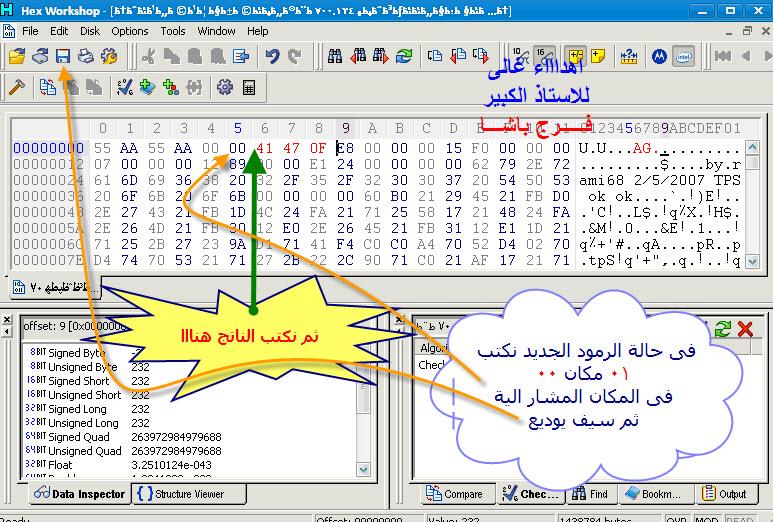The width and height of the screenshot is (773, 522).
Task: Open the Disk menu
Action: tap(90, 31)
